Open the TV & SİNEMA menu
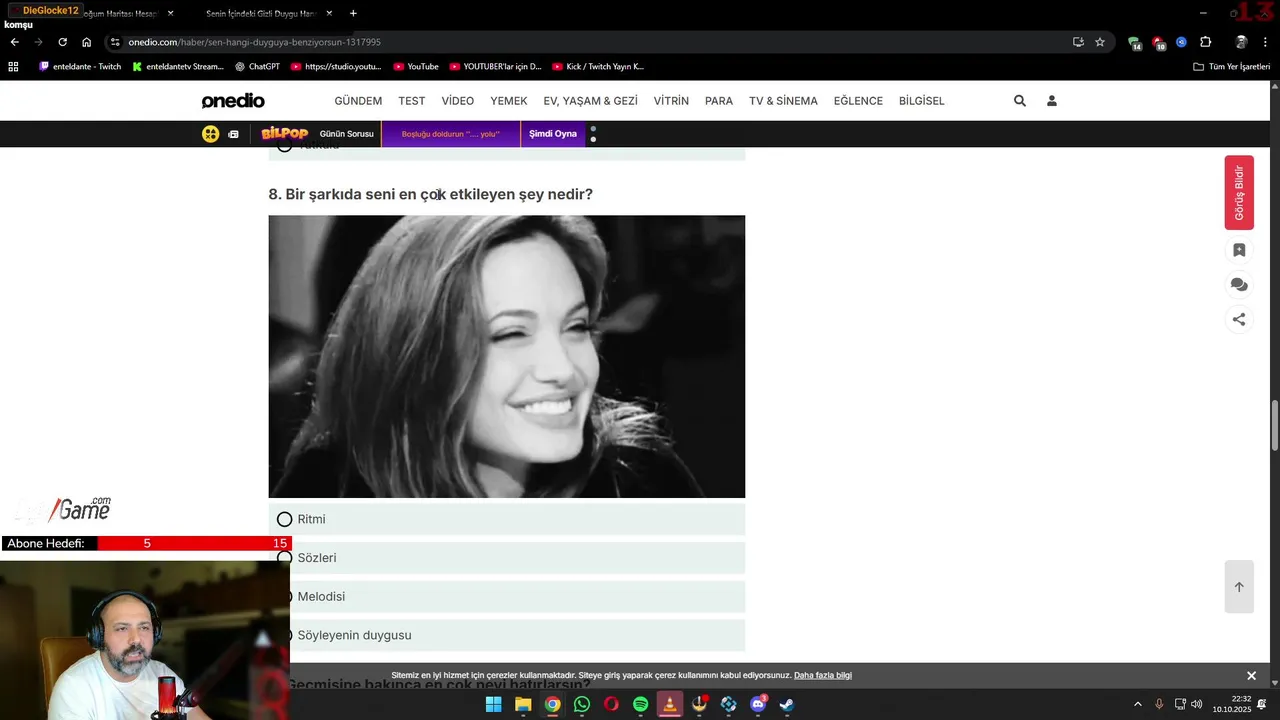Image resolution: width=1280 pixels, height=720 pixels. click(x=783, y=101)
